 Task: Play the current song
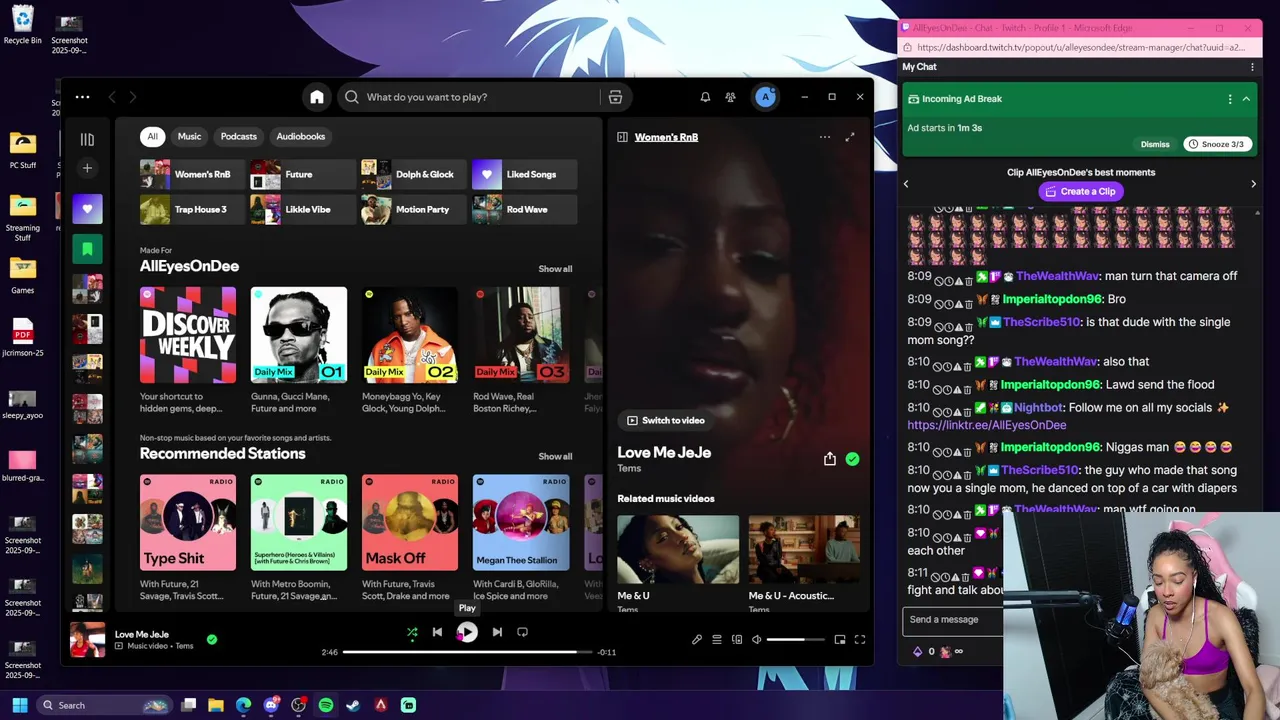click(x=467, y=632)
